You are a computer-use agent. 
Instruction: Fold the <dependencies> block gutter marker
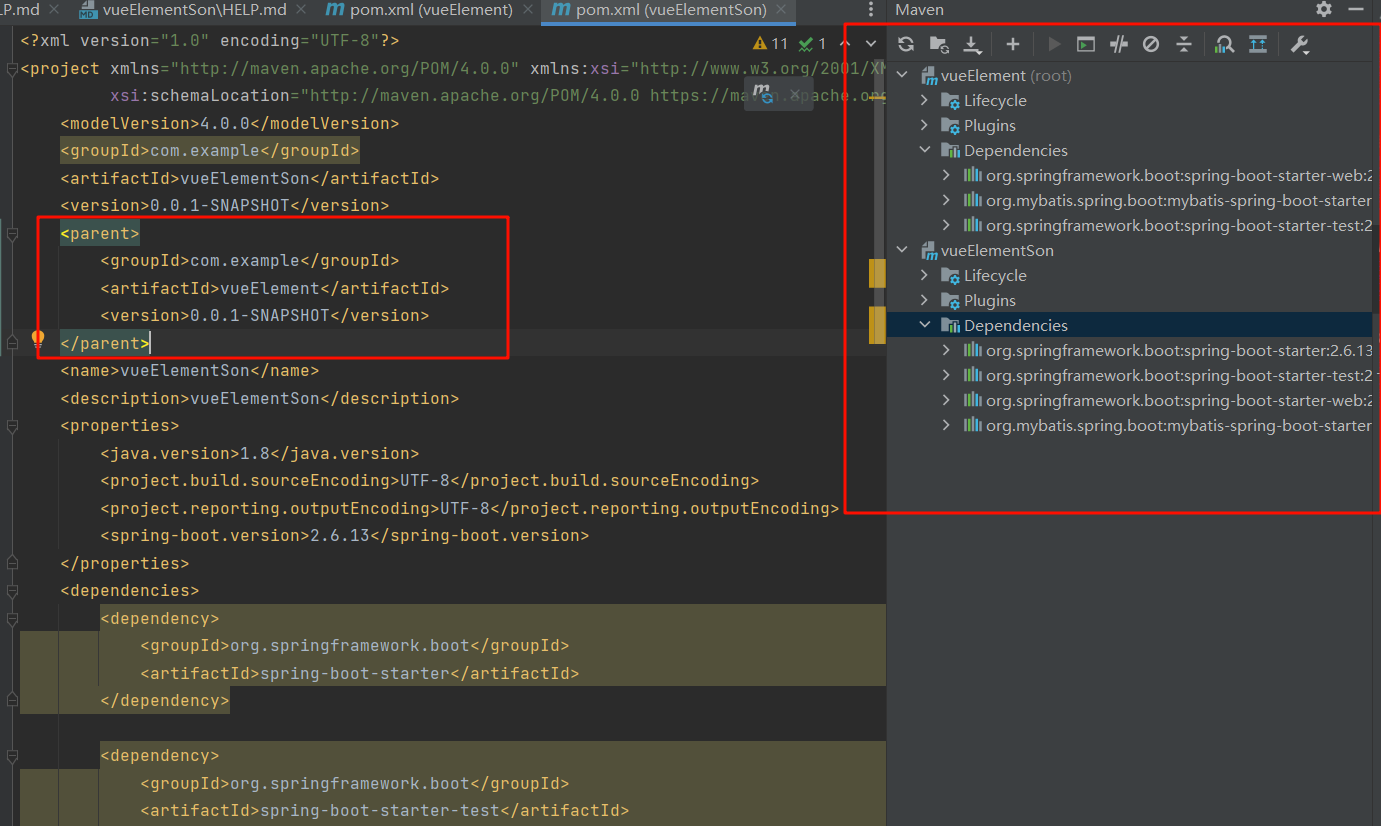point(12,591)
